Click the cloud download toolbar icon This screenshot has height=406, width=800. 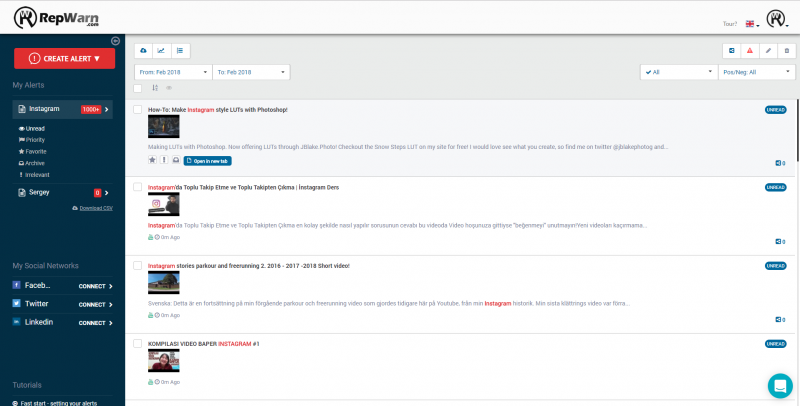(143, 50)
